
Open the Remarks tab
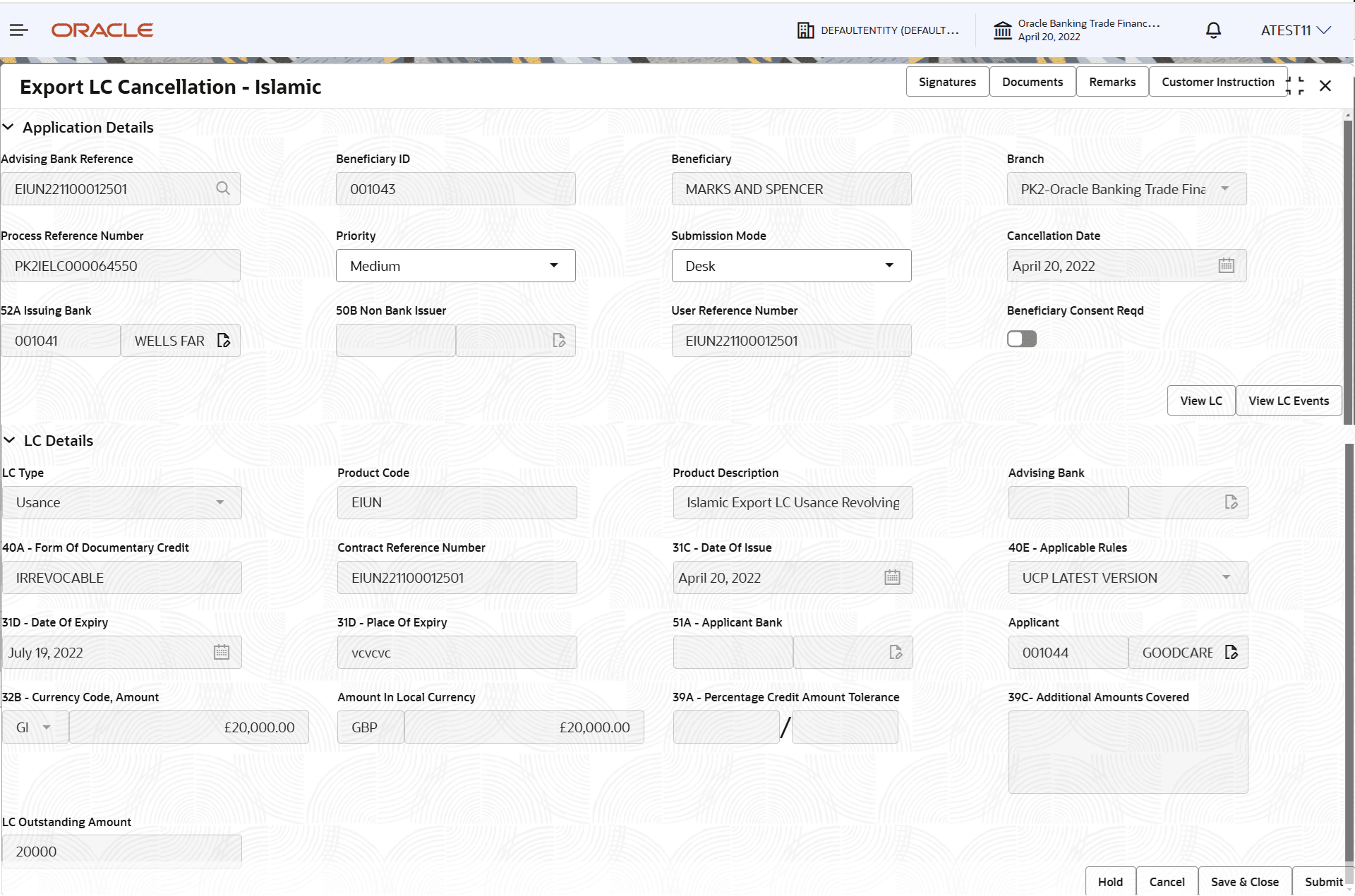[x=1112, y=81]
